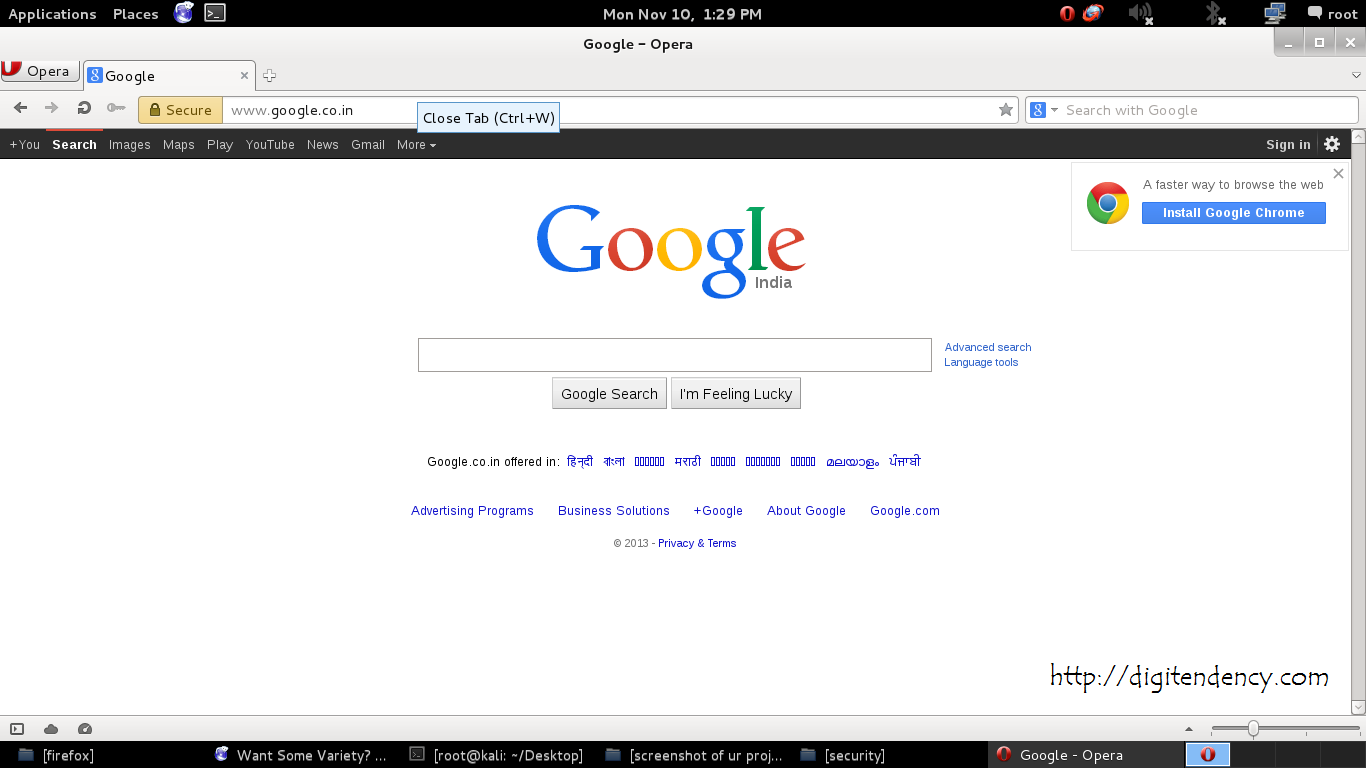Open News in Google bar

323,145
